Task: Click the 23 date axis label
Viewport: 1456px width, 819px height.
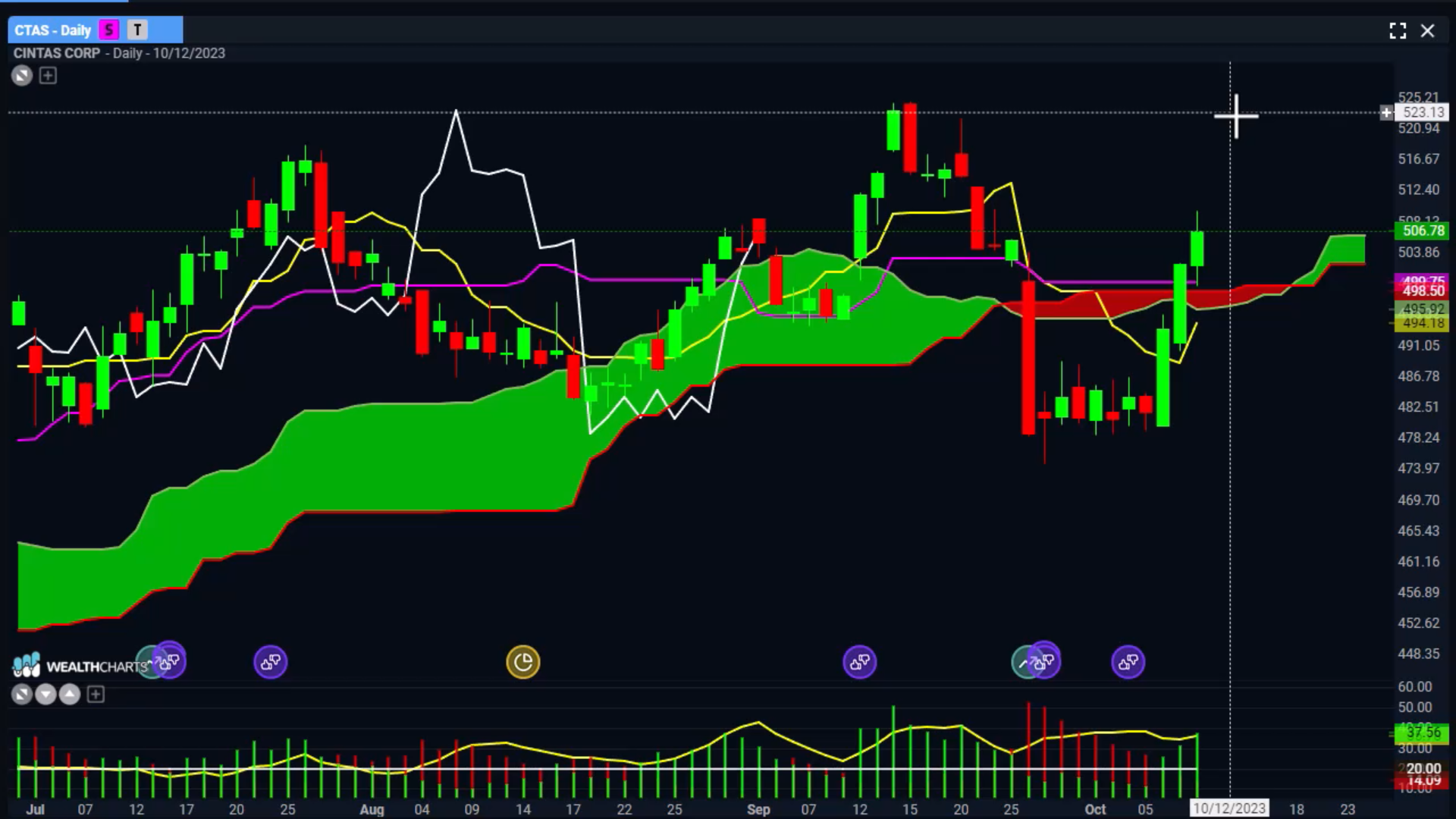Action: pos(1348,809)
